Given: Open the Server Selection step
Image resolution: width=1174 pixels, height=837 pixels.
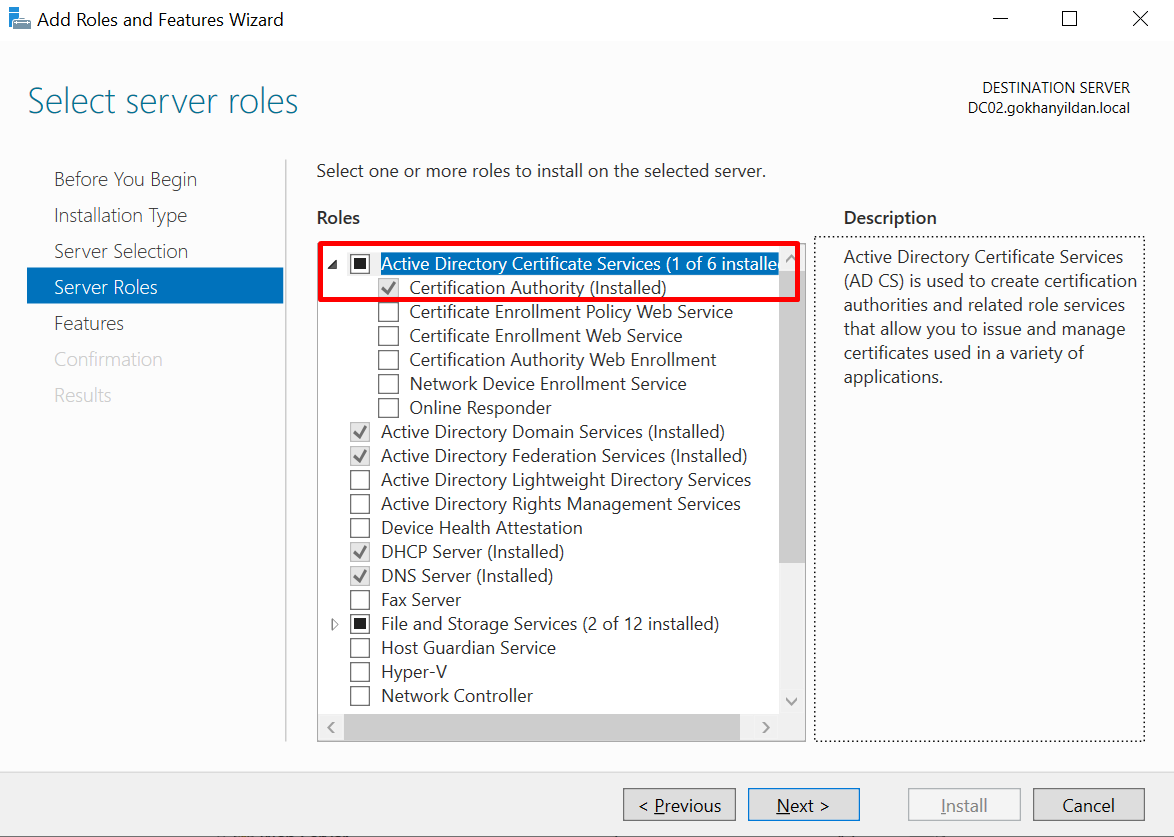Looking at the screenshot, I should 121,251.
